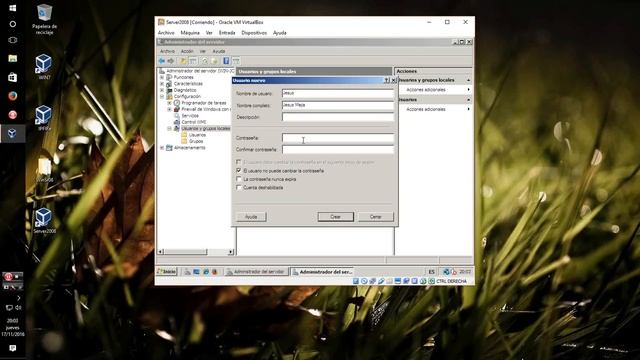Select the Grupos folder in the tree
This screenshot has height=360, width=640.
[x=192, y=141]
